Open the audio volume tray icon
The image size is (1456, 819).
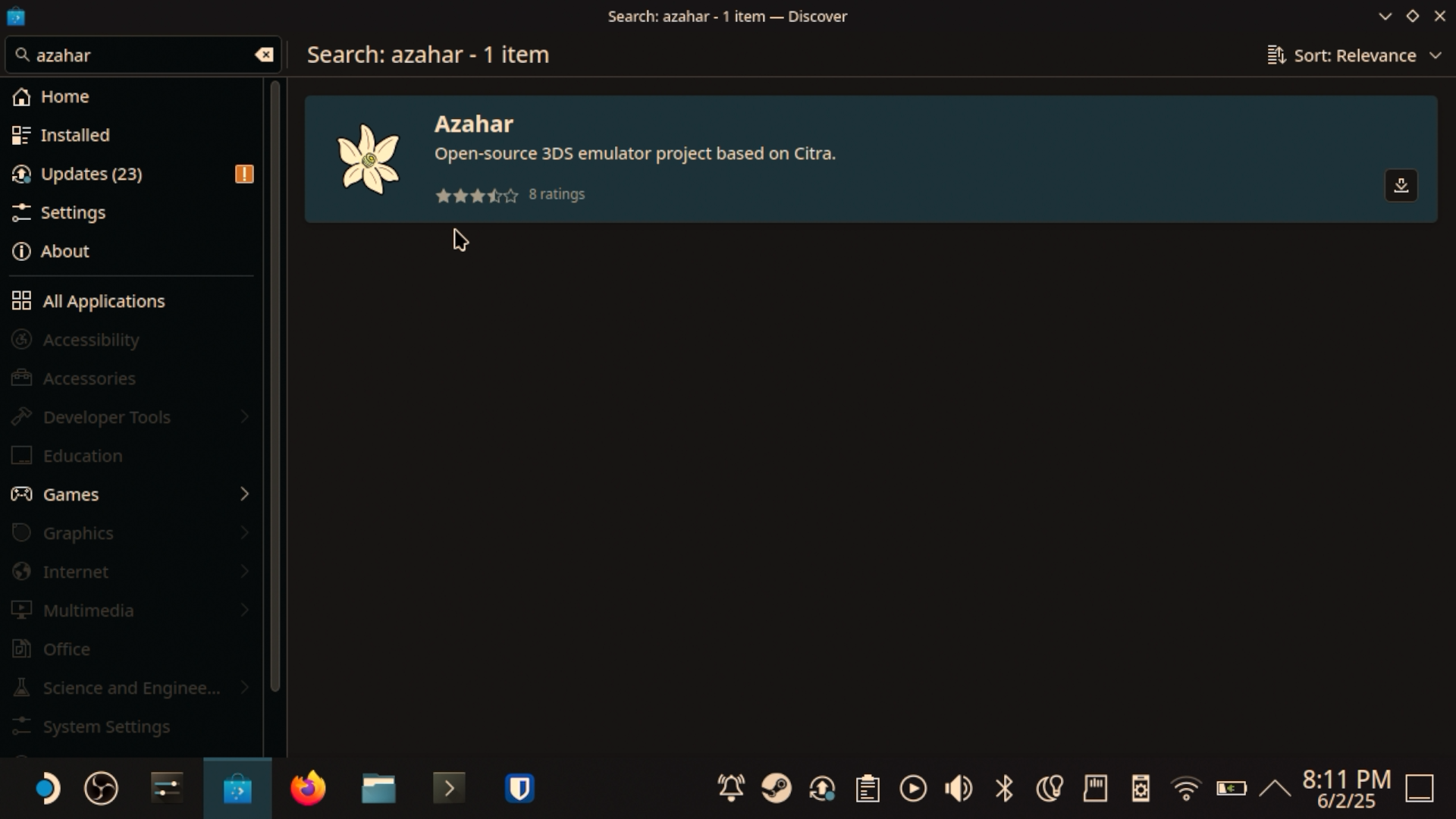point(959,789)
